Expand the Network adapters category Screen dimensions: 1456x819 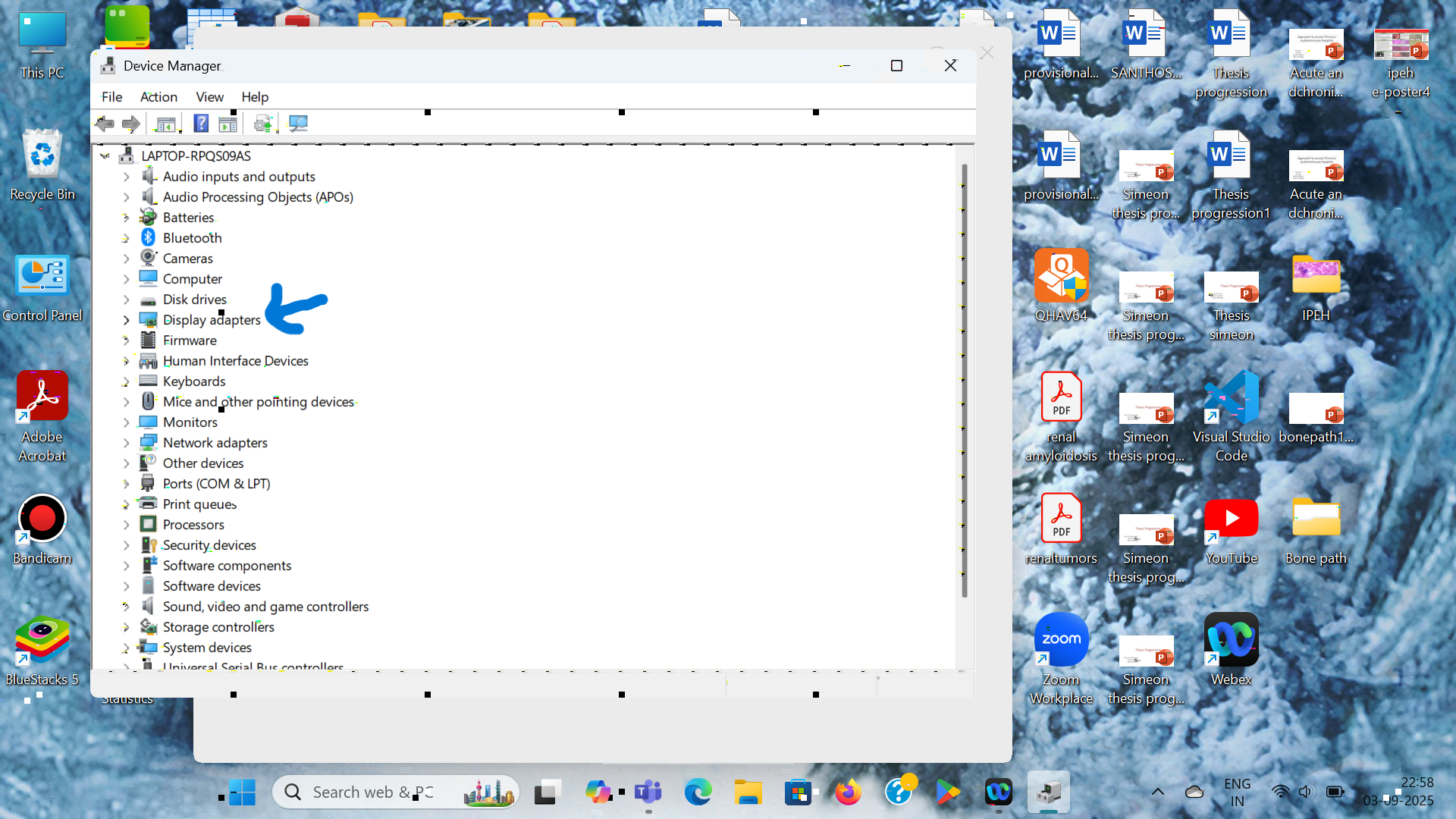tap(127, 443)
